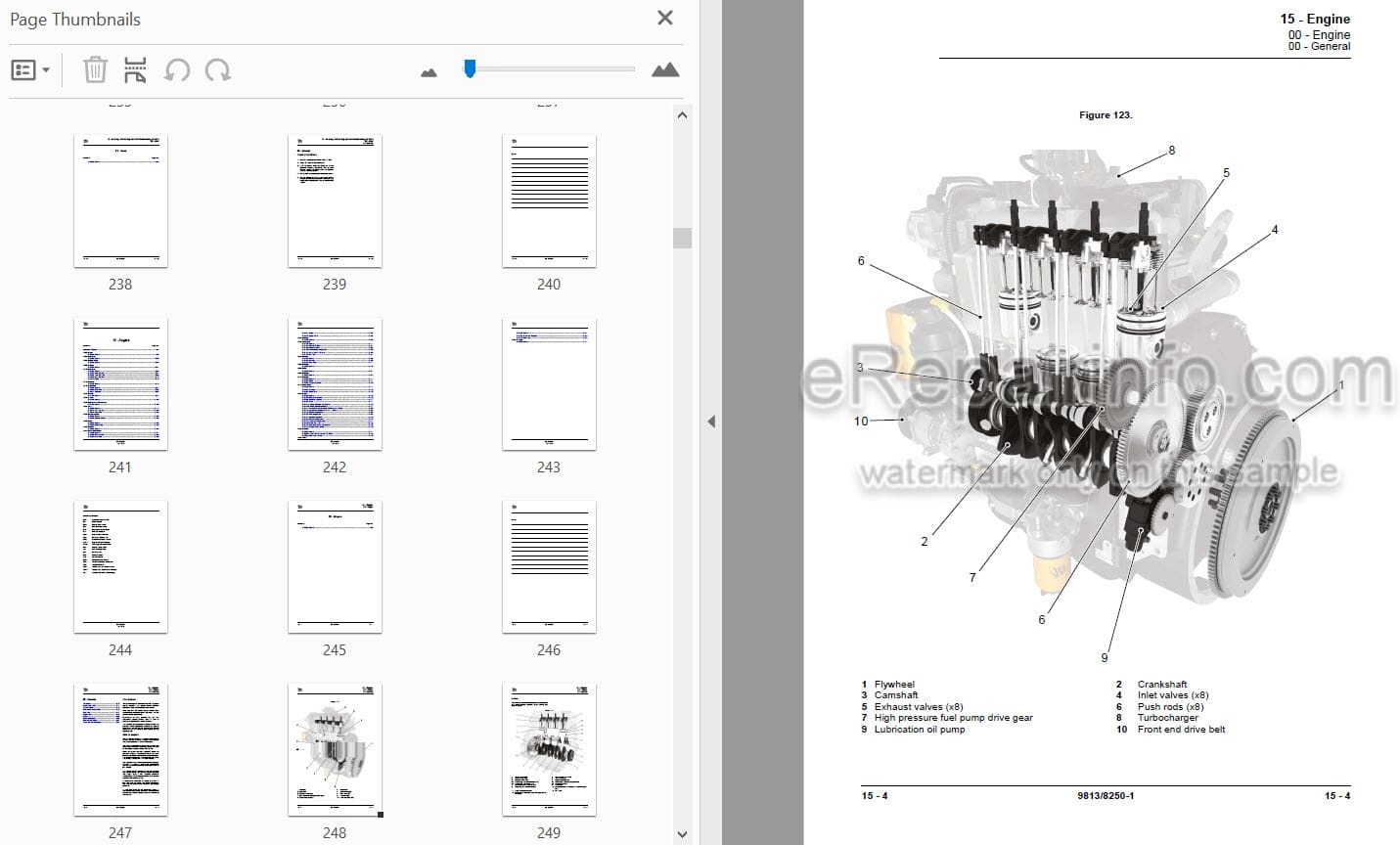This screenshot has width=1400, height=845.
Task: Click the thumbnails scroll up arrow
Action: pos(682,115)
